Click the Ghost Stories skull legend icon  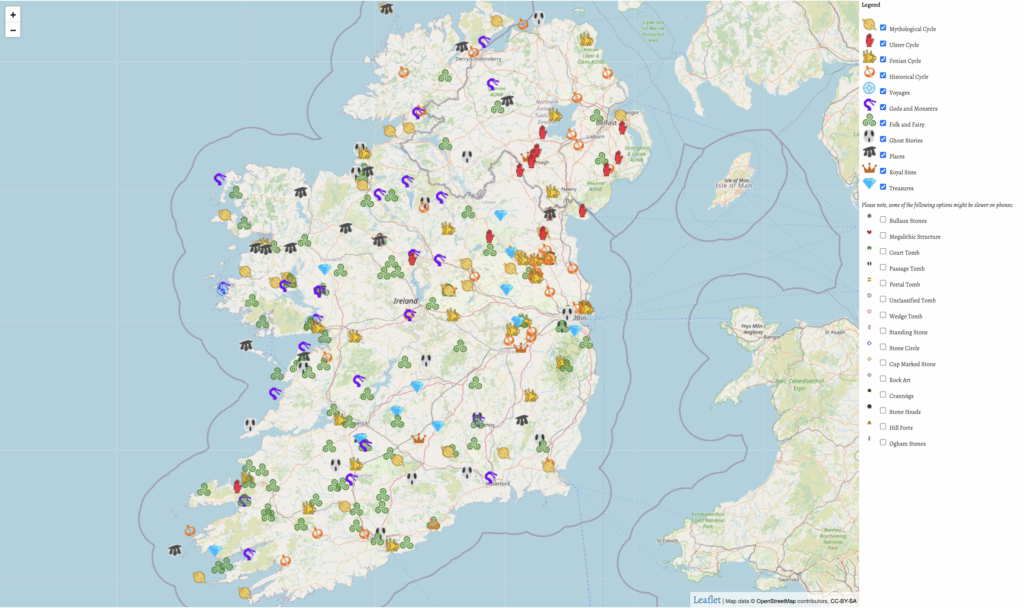tap(869, 136)
